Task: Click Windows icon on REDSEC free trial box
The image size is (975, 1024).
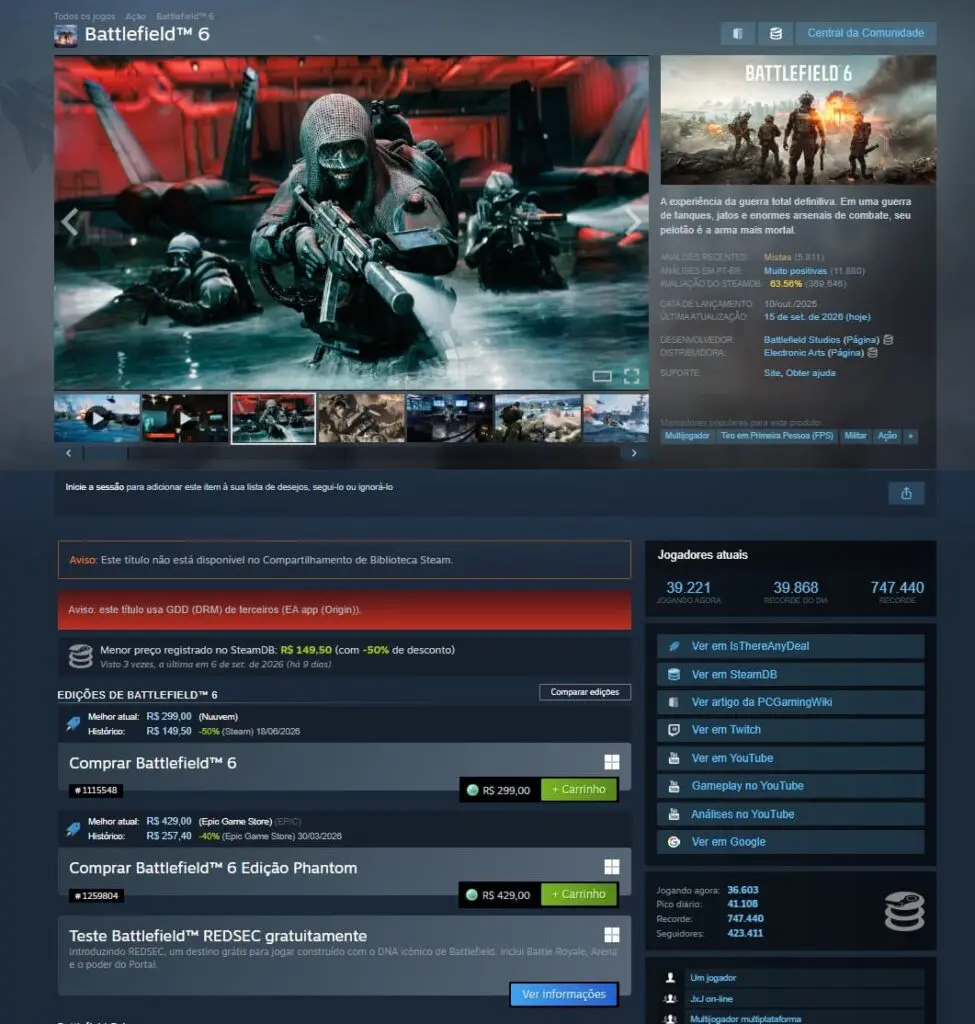Action: point(612,935)
